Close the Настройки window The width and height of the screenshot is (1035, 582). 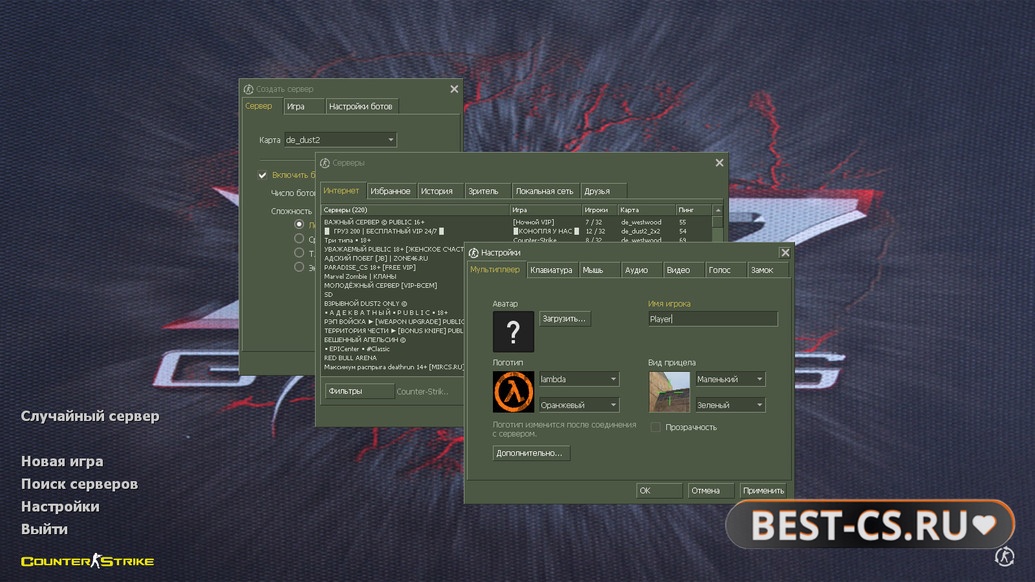coord(785,253)
